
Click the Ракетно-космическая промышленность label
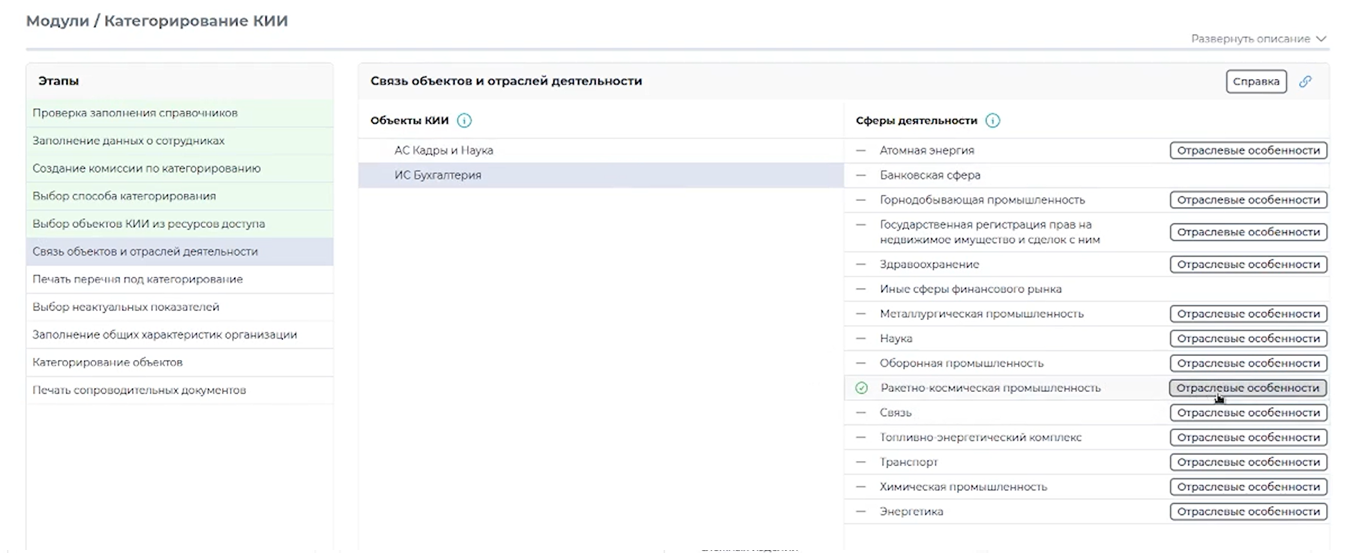click(991, 388)
